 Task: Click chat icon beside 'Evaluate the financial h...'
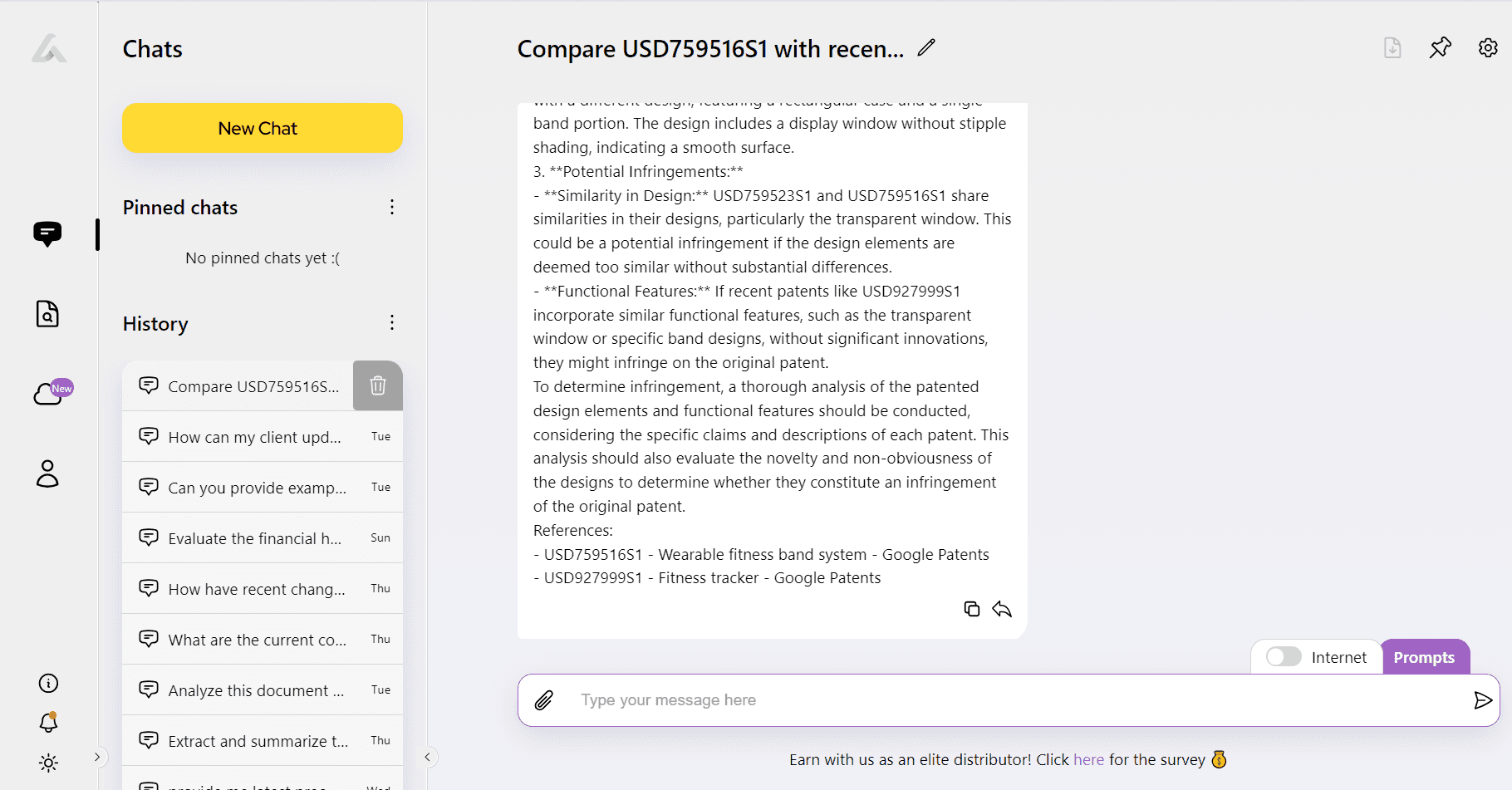click(x=149, y=537)
